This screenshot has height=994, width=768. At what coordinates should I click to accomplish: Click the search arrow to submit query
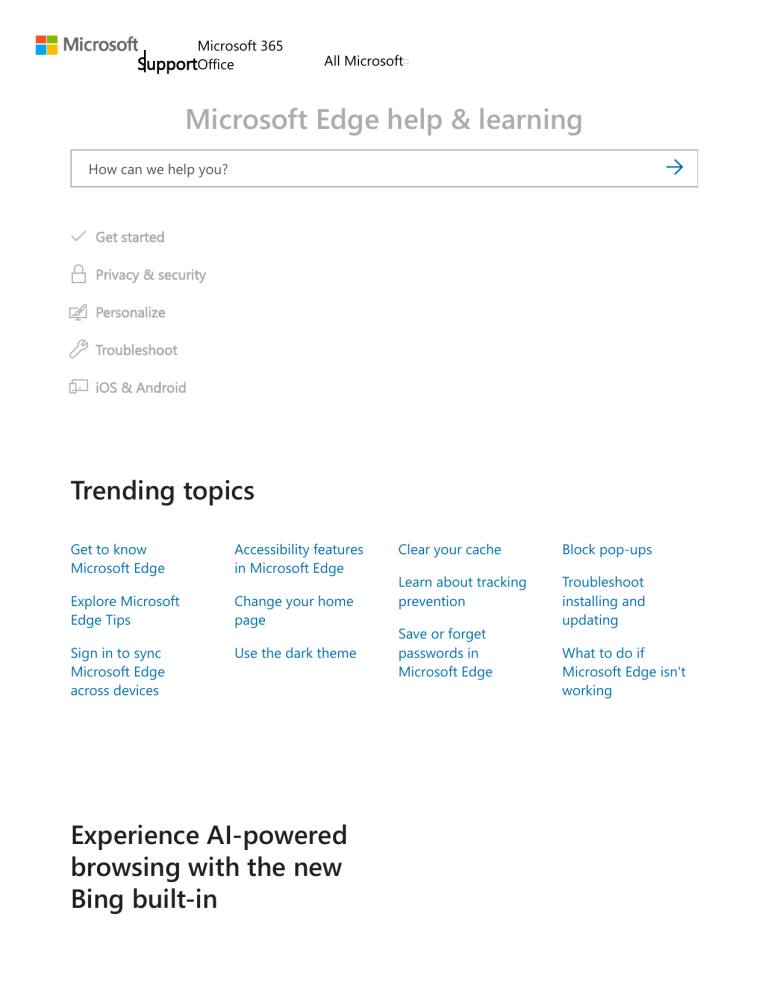click(674, 167)
